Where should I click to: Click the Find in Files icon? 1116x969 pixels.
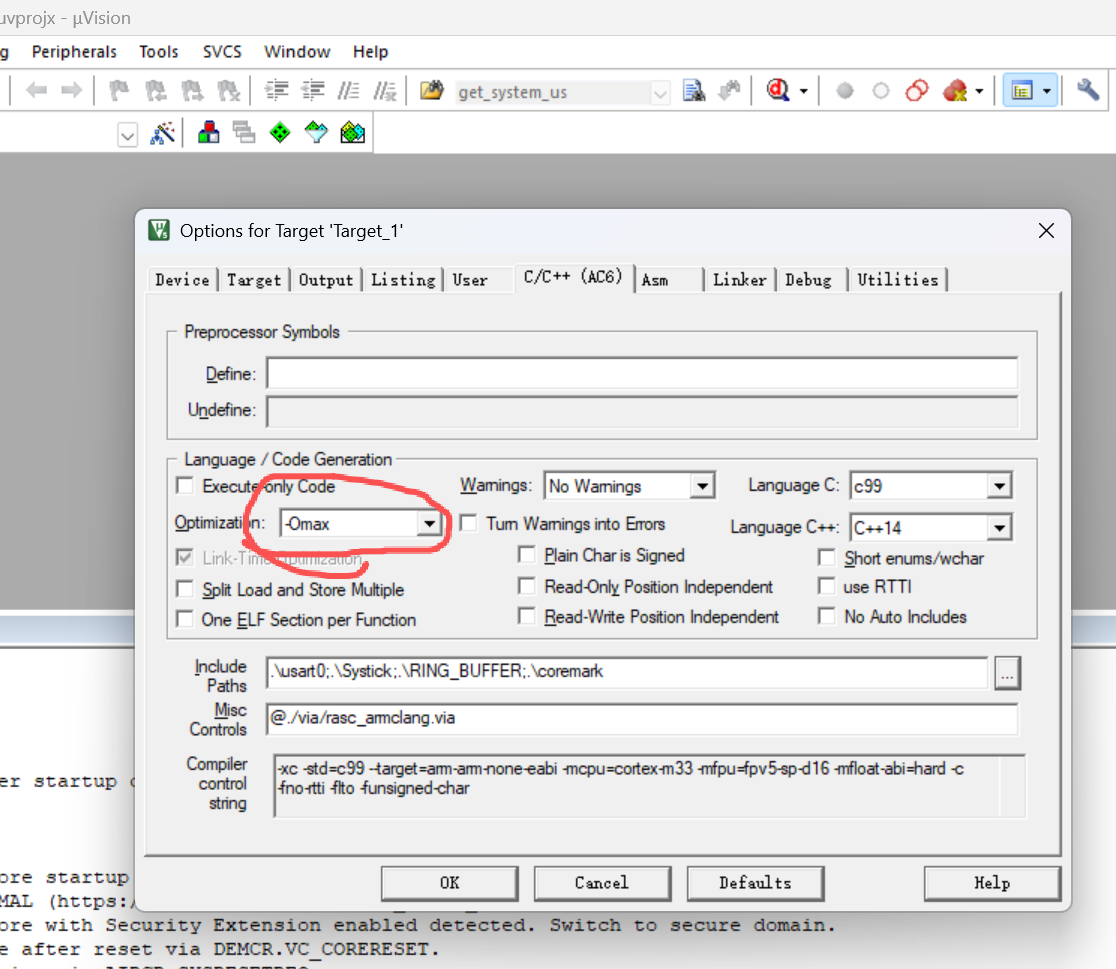click(694, 91)
